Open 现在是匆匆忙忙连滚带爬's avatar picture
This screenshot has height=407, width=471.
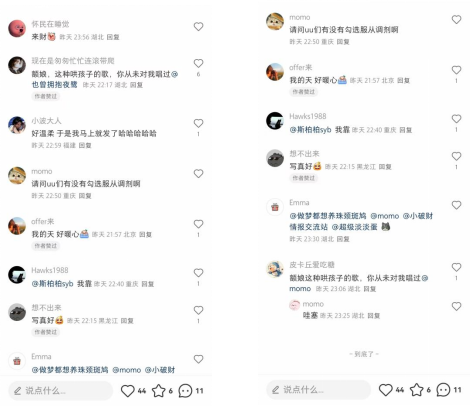click(x=17, y=65)
